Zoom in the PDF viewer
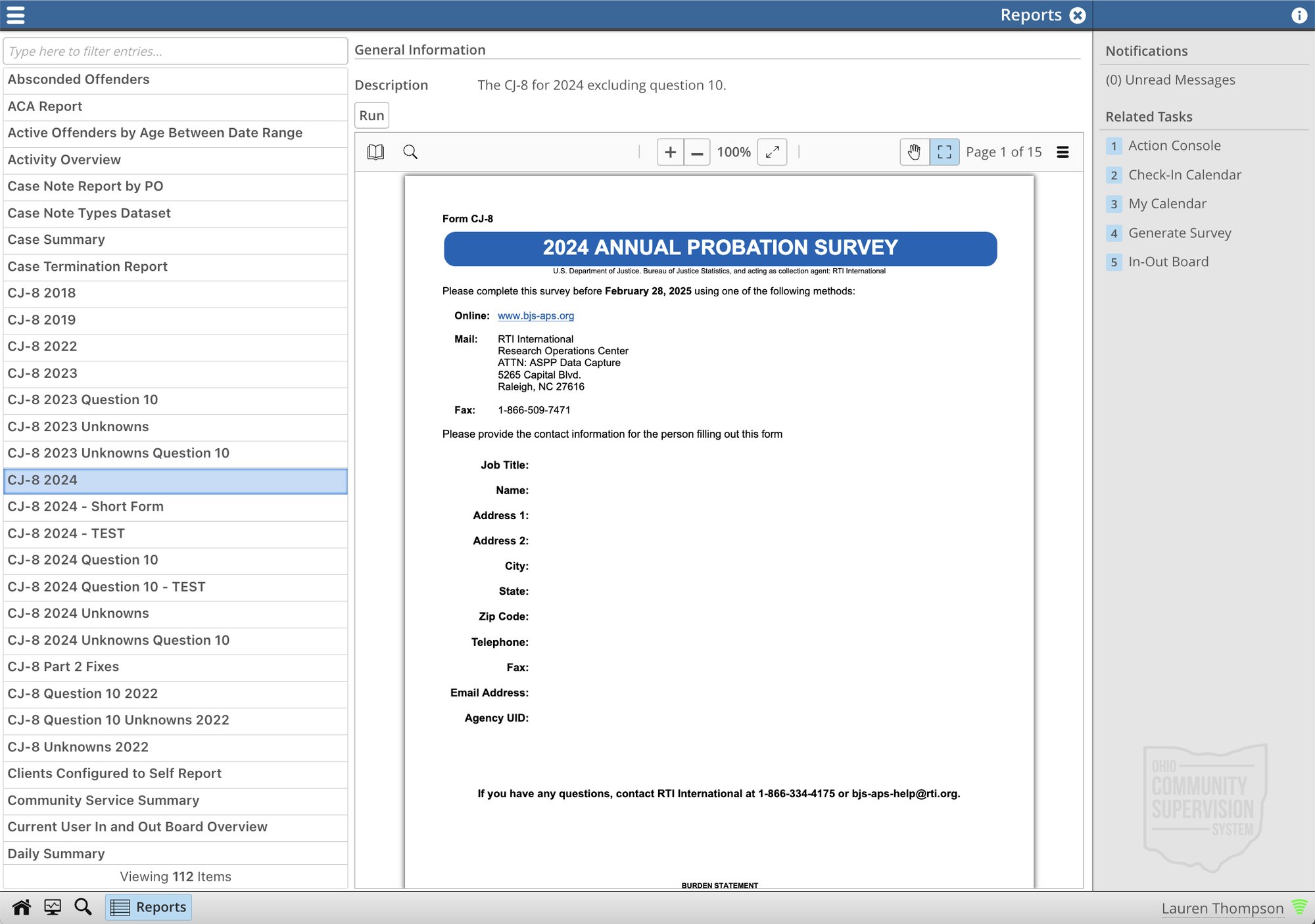1315x924 pixels. coord(670,152)
